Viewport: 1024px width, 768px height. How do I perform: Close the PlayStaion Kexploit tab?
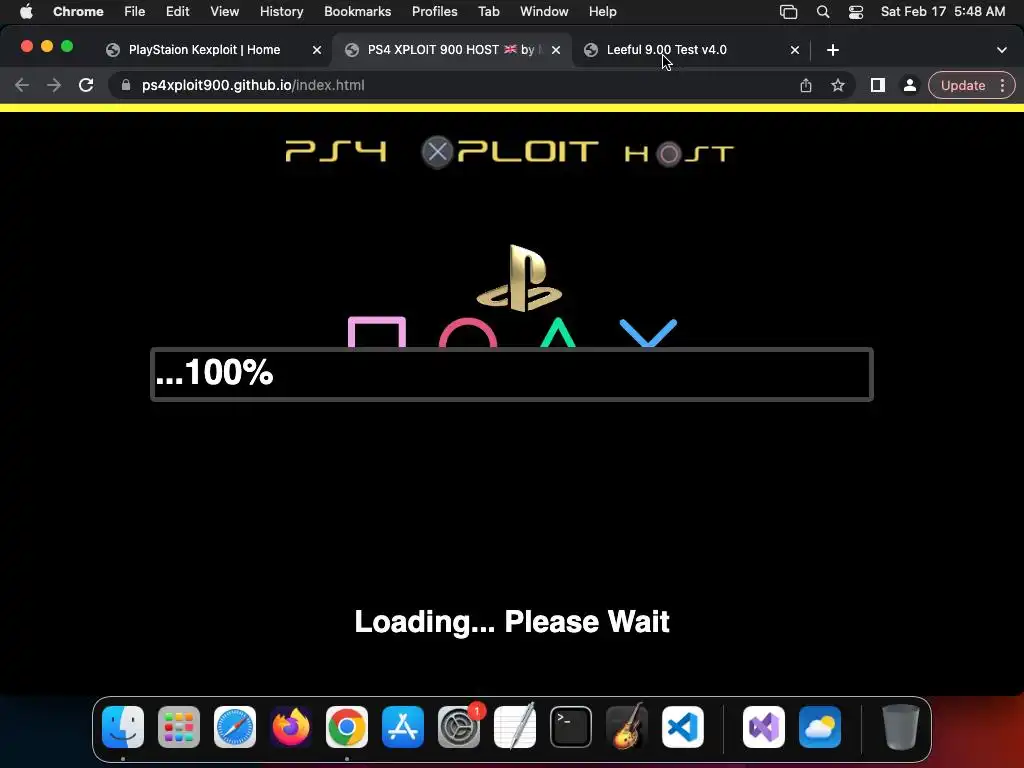pyautogui.click(x=317, y=50)
